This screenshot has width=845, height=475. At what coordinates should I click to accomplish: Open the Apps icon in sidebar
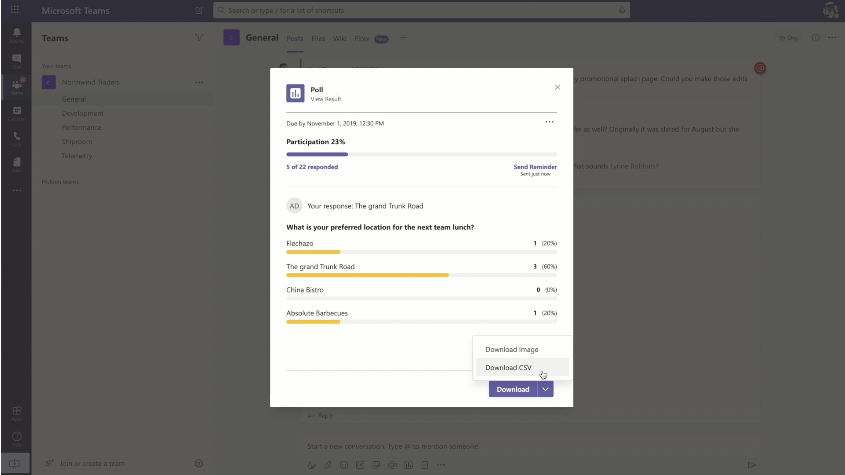(x=16, y=412)
